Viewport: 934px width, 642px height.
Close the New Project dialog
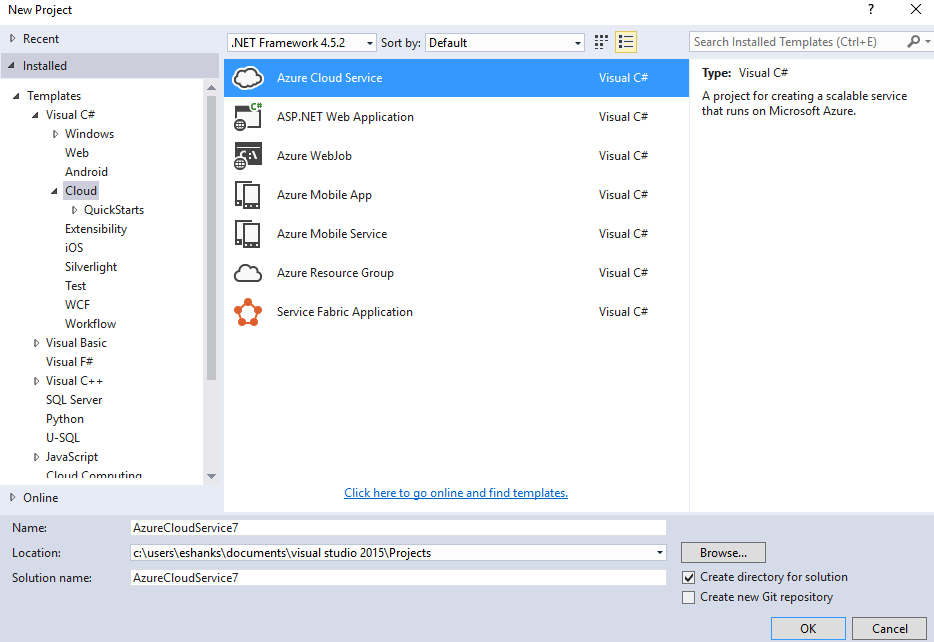tap(916, 10)
